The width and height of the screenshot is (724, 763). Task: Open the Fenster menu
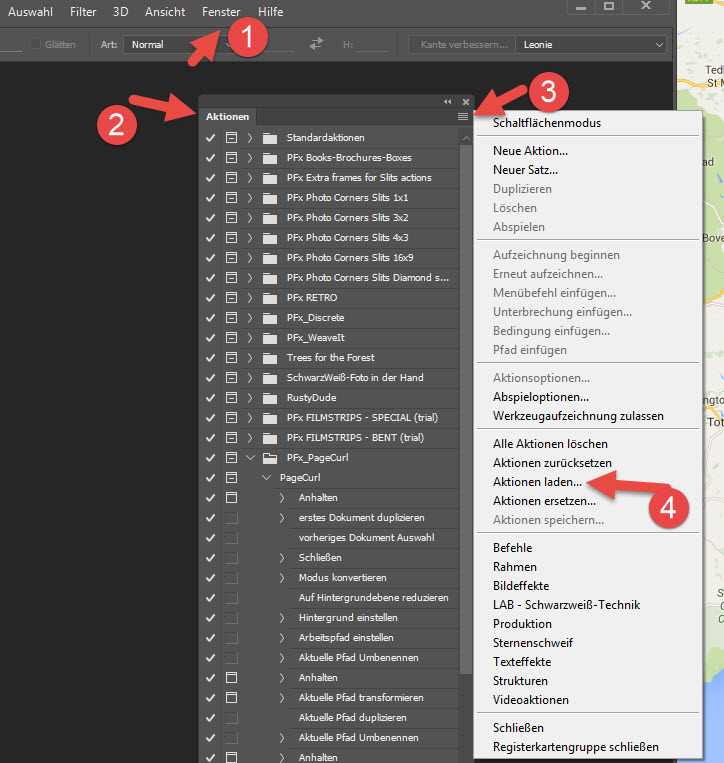coord(220,12)
